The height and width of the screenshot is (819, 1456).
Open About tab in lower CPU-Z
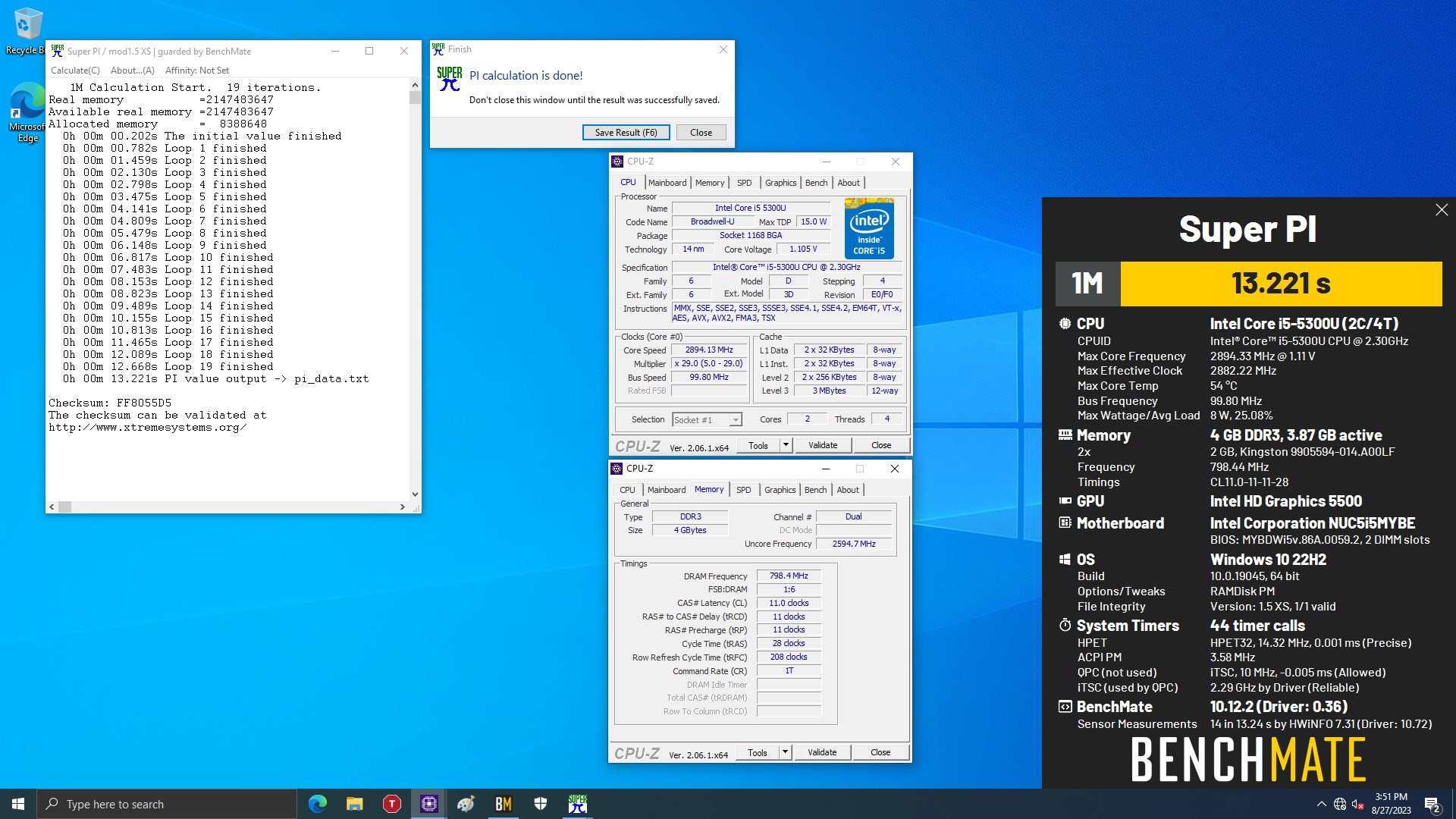[x=848, y=490]
